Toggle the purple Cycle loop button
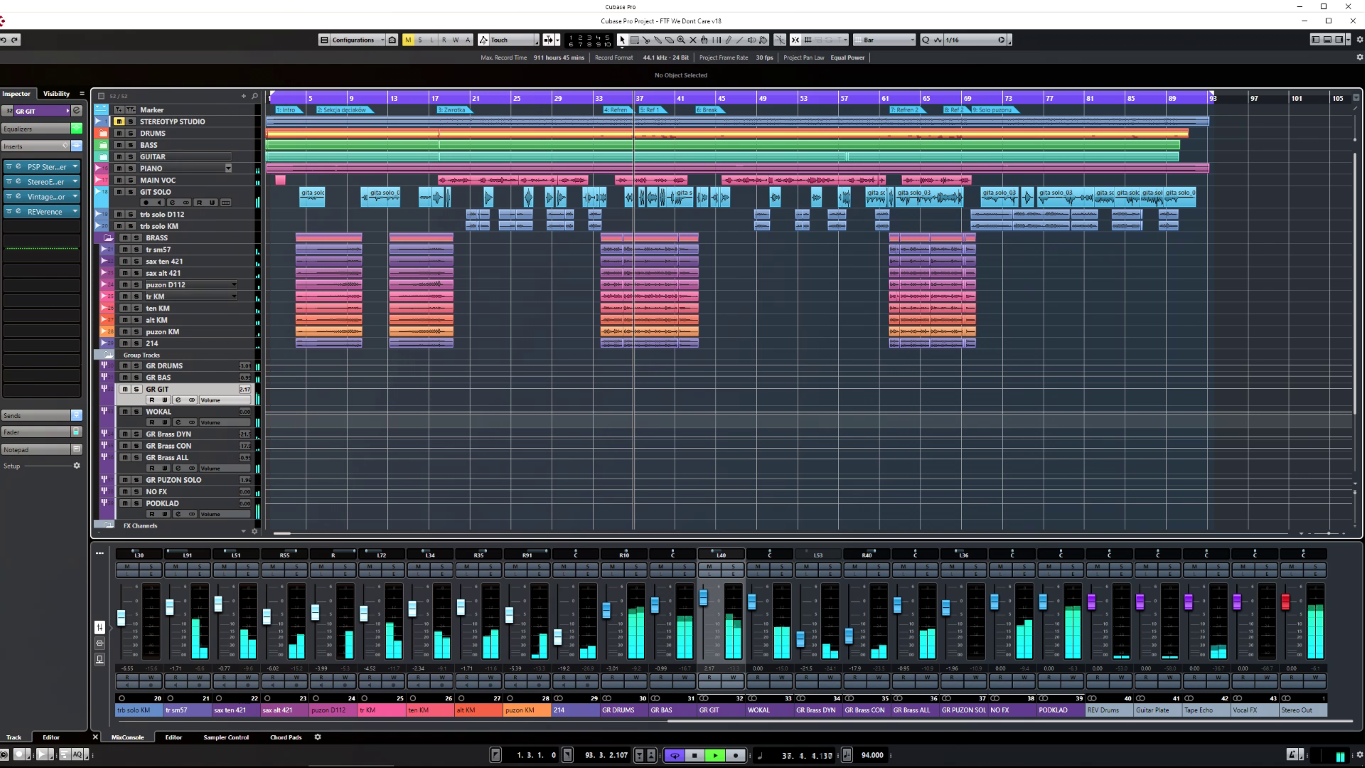 click(674, 755)
